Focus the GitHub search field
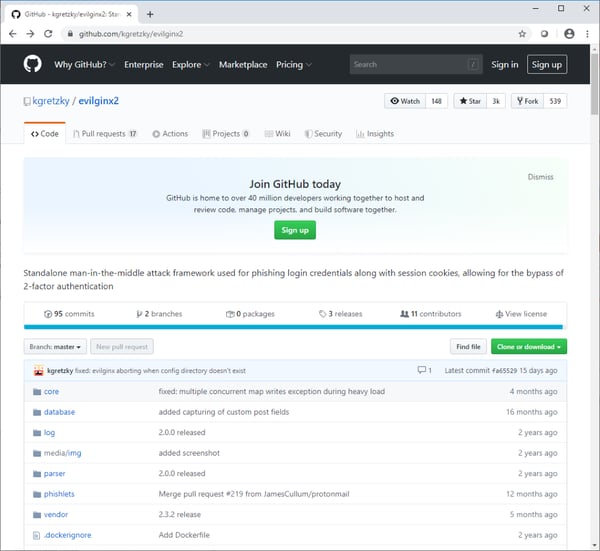600x551 pixels. [x=416, y=64]
